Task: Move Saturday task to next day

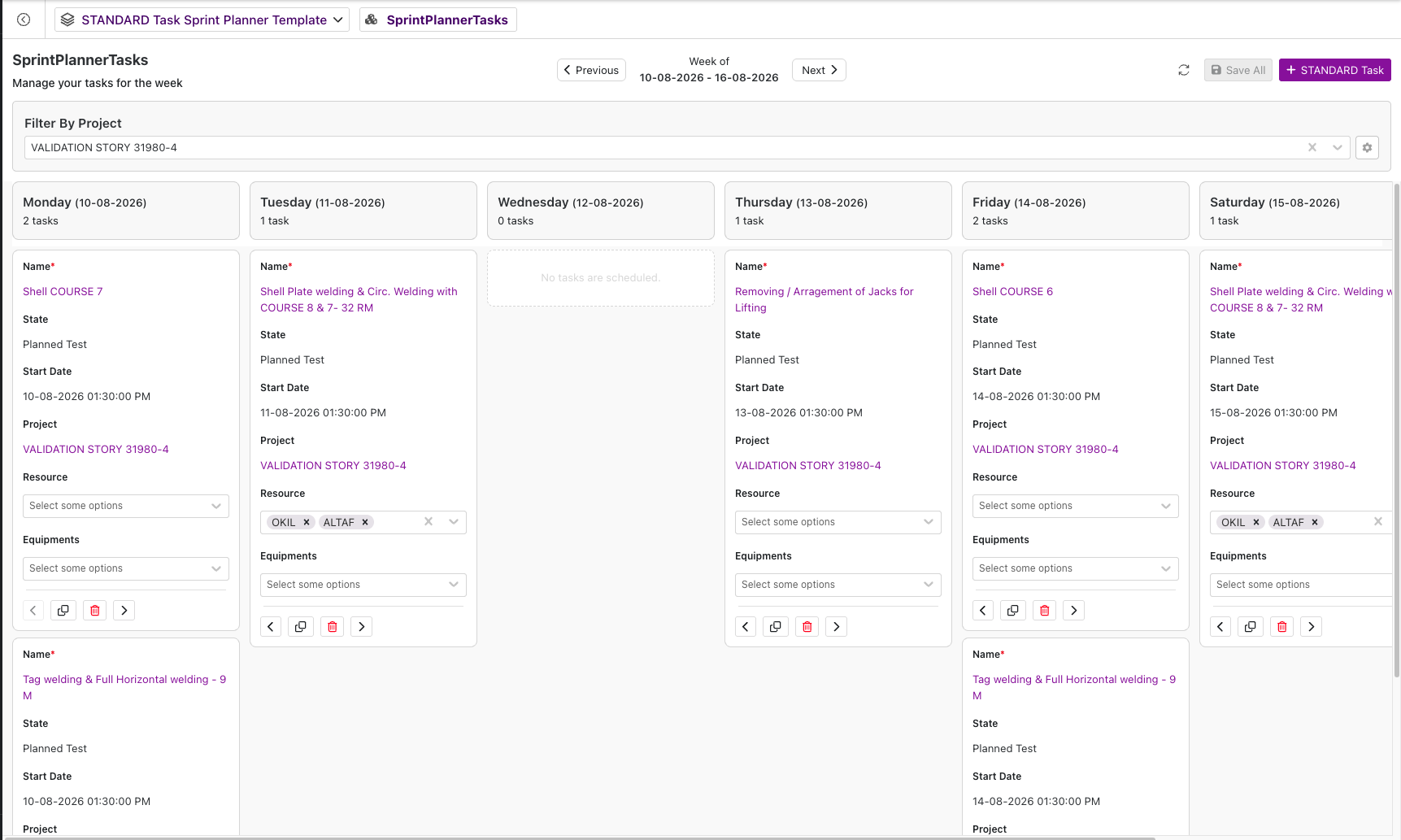Action: point(1311,626)
